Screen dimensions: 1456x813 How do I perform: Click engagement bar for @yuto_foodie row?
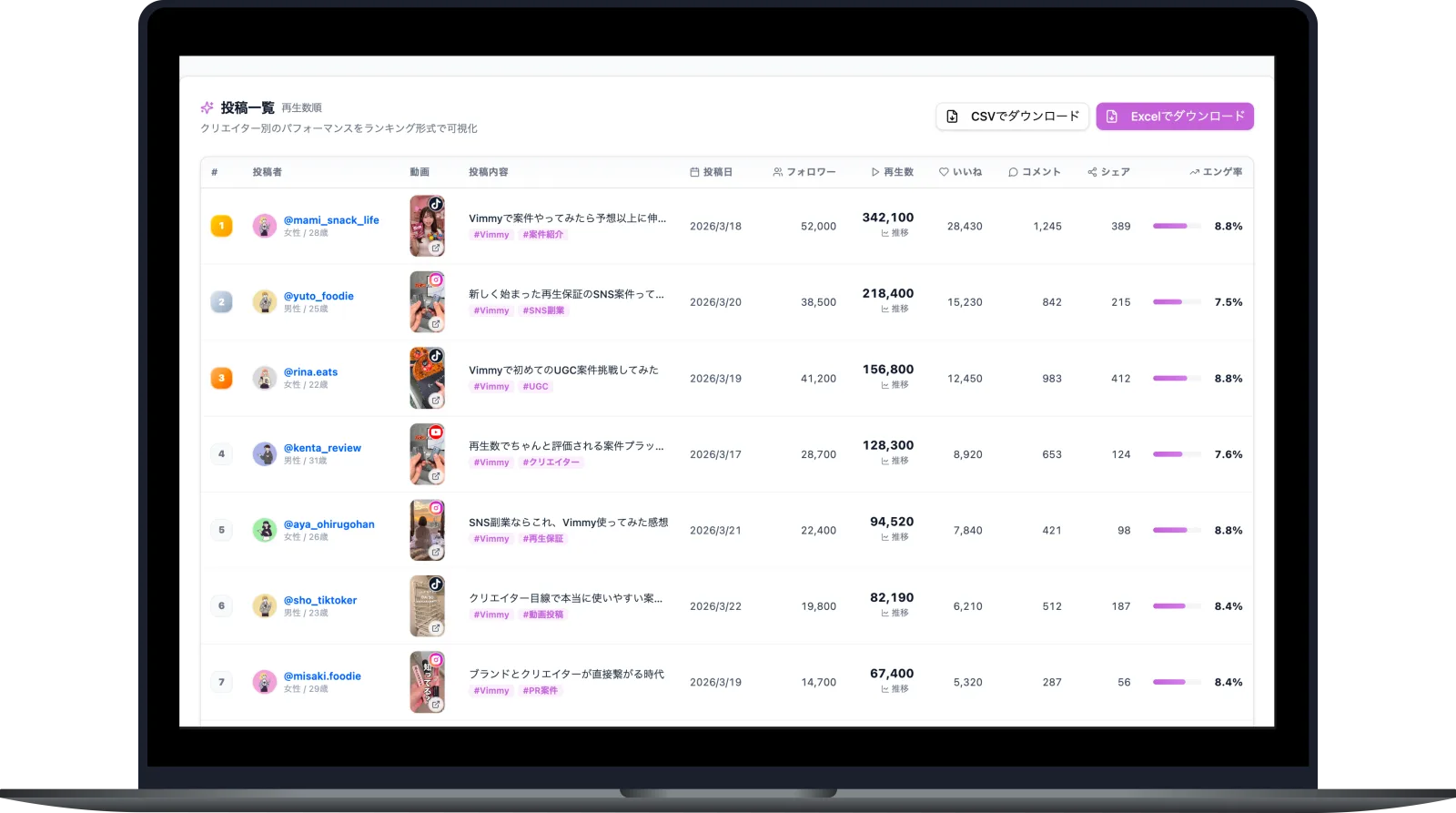(1177, 302)
